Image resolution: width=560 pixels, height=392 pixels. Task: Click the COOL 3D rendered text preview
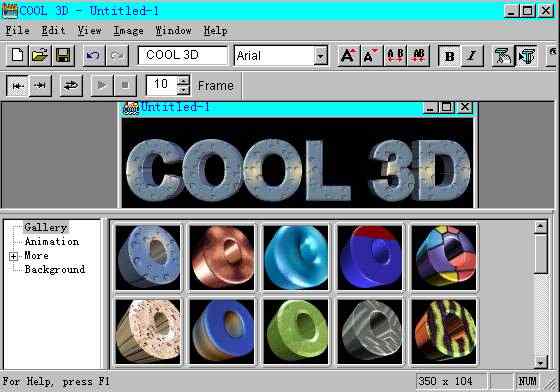(x=298, y=171)
